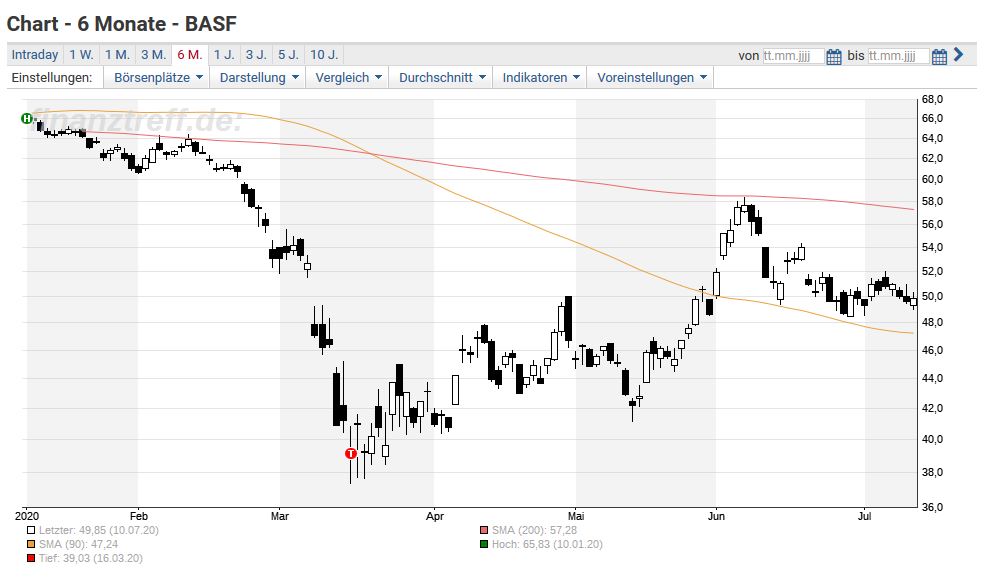Click the 'Jul' x-axis label
Screen dimensions: 989x577
[864, 516]
